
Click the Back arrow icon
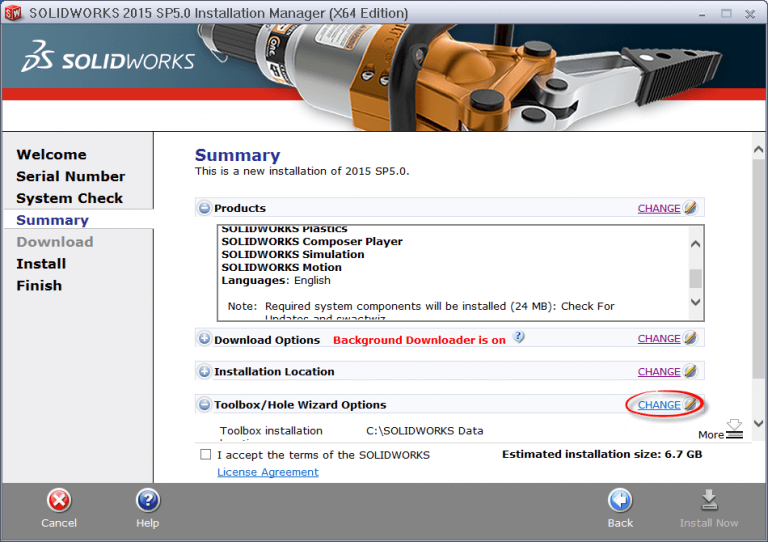tap(620, 501)
